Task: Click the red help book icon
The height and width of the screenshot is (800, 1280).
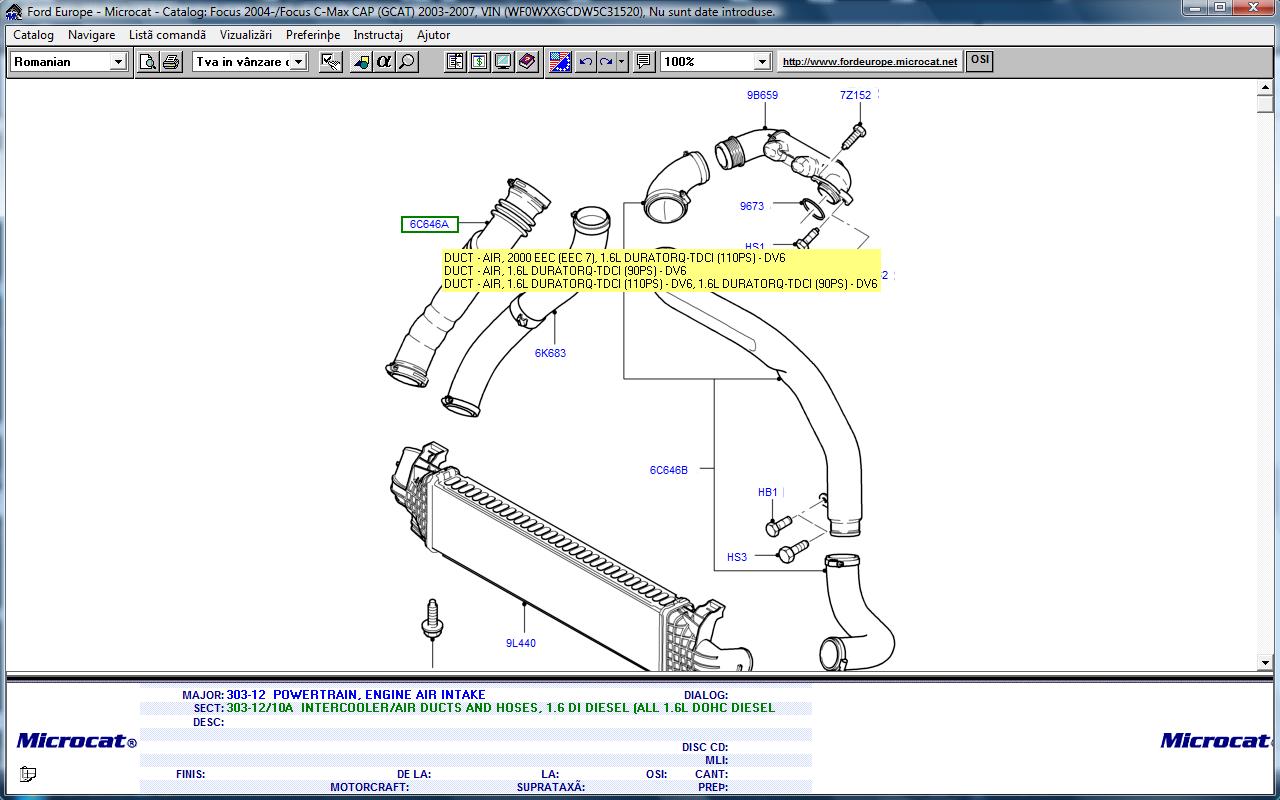Action: (x=527, y=62)
